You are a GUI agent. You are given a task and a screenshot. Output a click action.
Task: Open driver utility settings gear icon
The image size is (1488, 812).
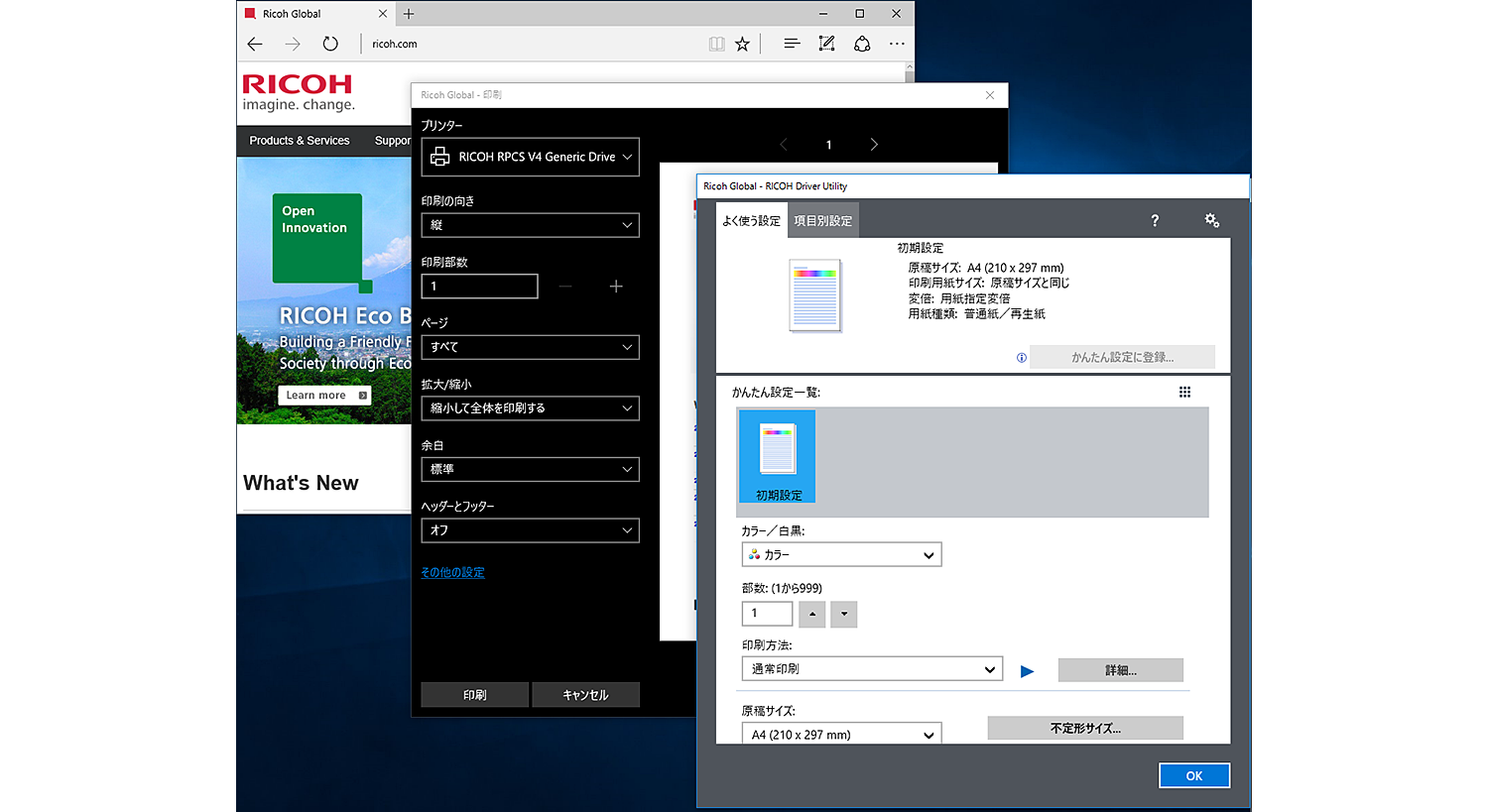pyautogui.click(x=1211, y=220)
